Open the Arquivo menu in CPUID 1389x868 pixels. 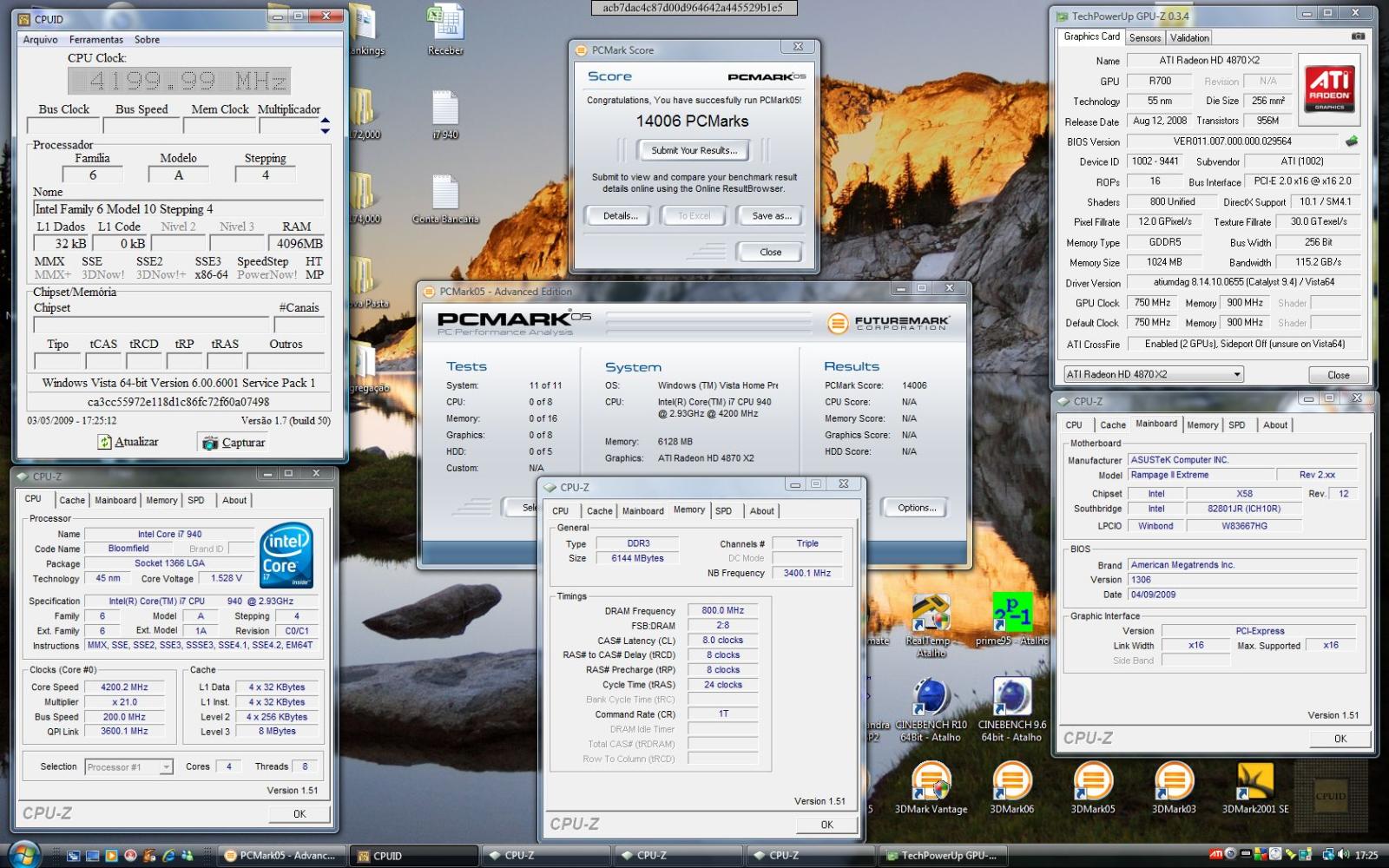click(40, 39)
